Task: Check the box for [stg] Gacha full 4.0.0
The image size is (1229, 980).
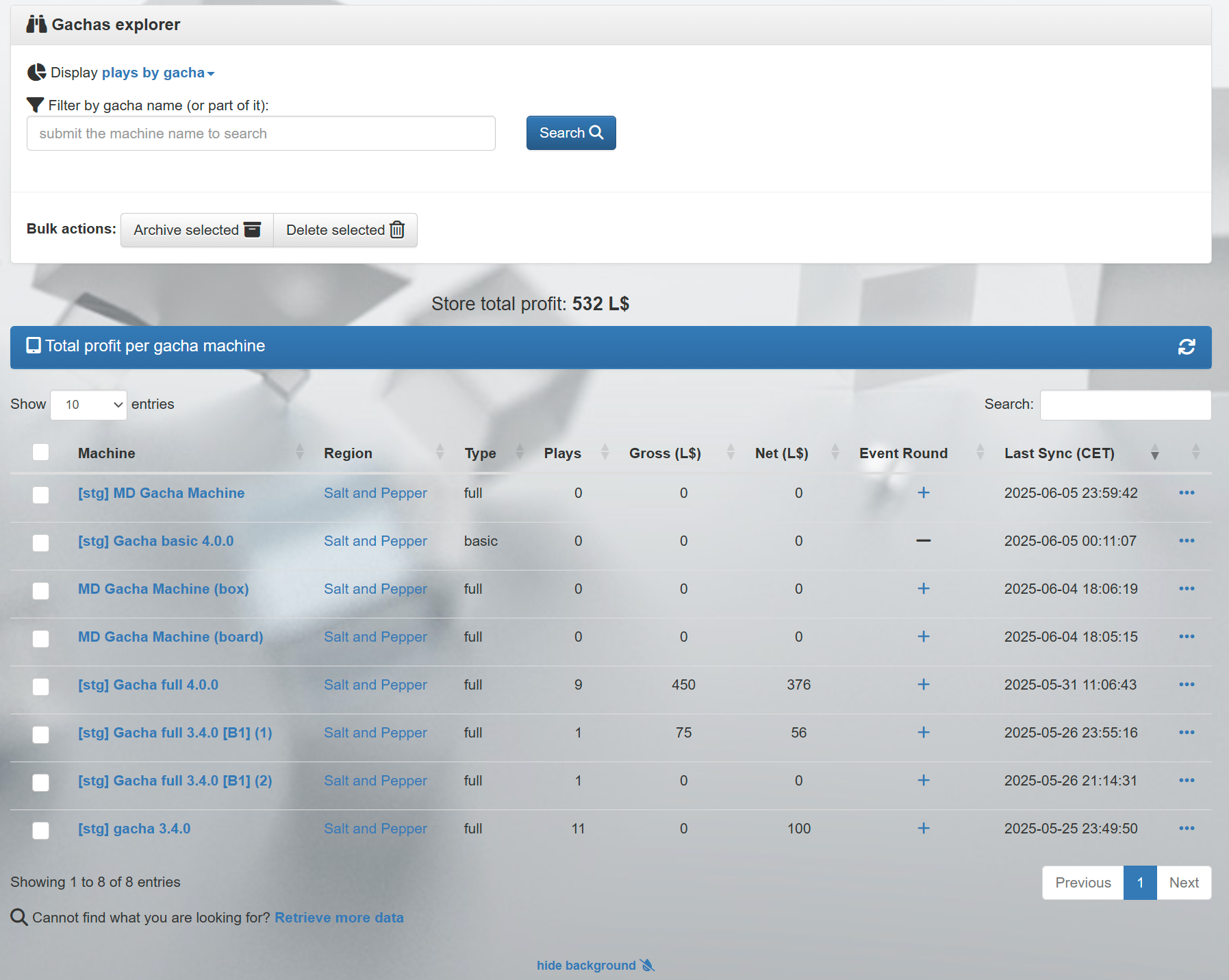Action: coord(41,686)
